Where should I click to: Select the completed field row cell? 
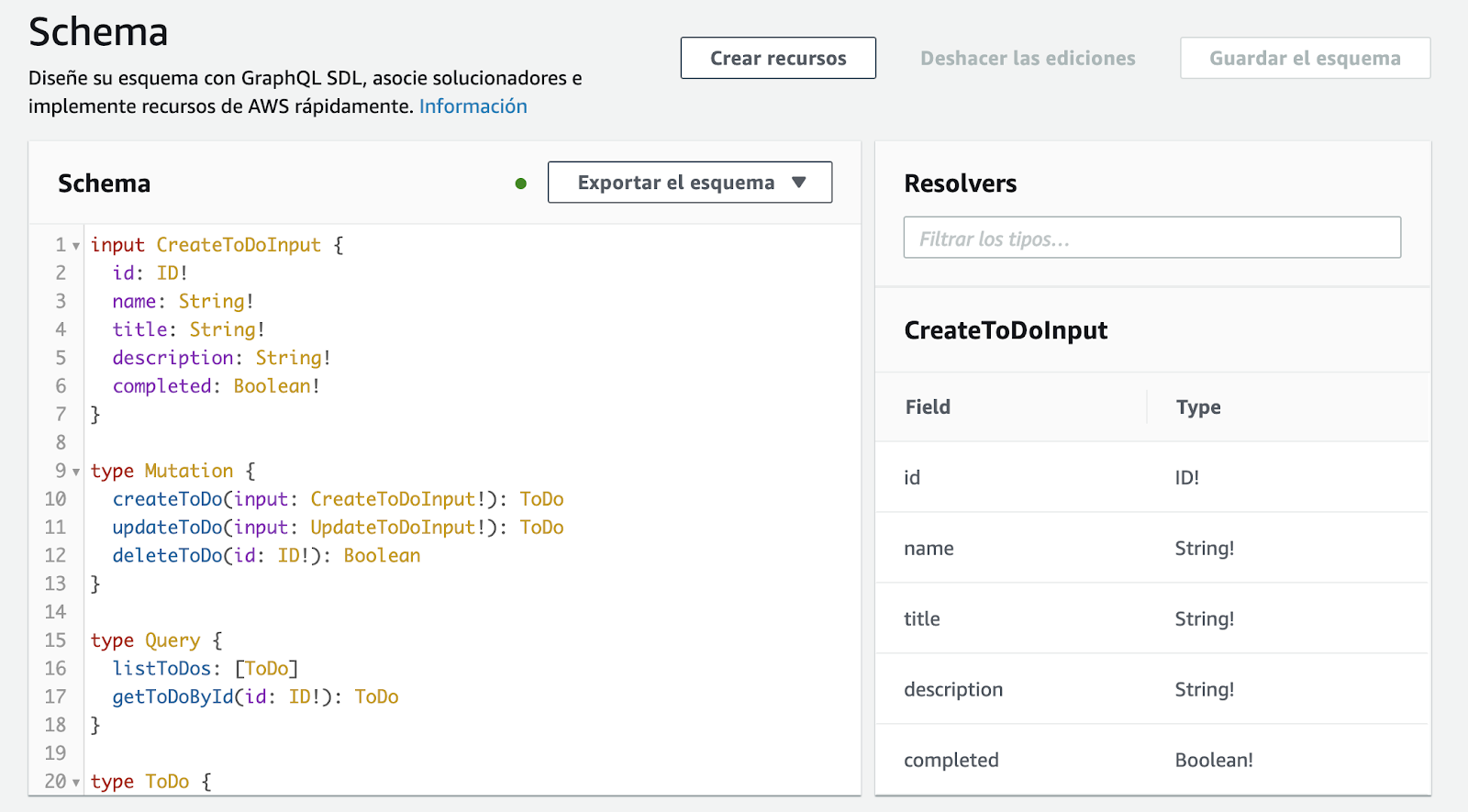pyautogui.click(x=951, y=760)
